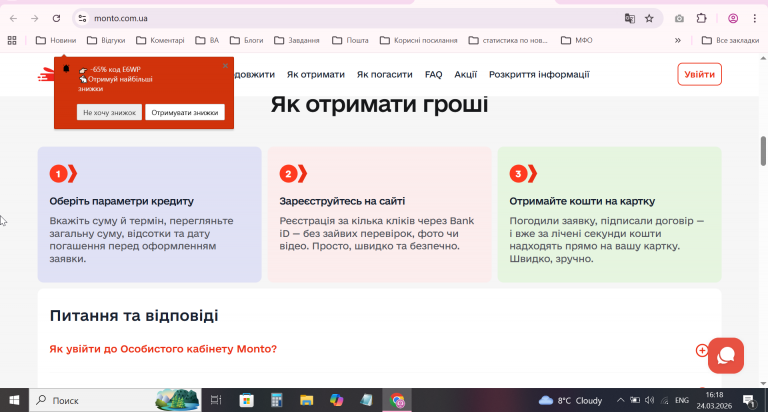Screen dimensions: 768x412
Task: Click the Увійти login button
Action: point(699,74)
